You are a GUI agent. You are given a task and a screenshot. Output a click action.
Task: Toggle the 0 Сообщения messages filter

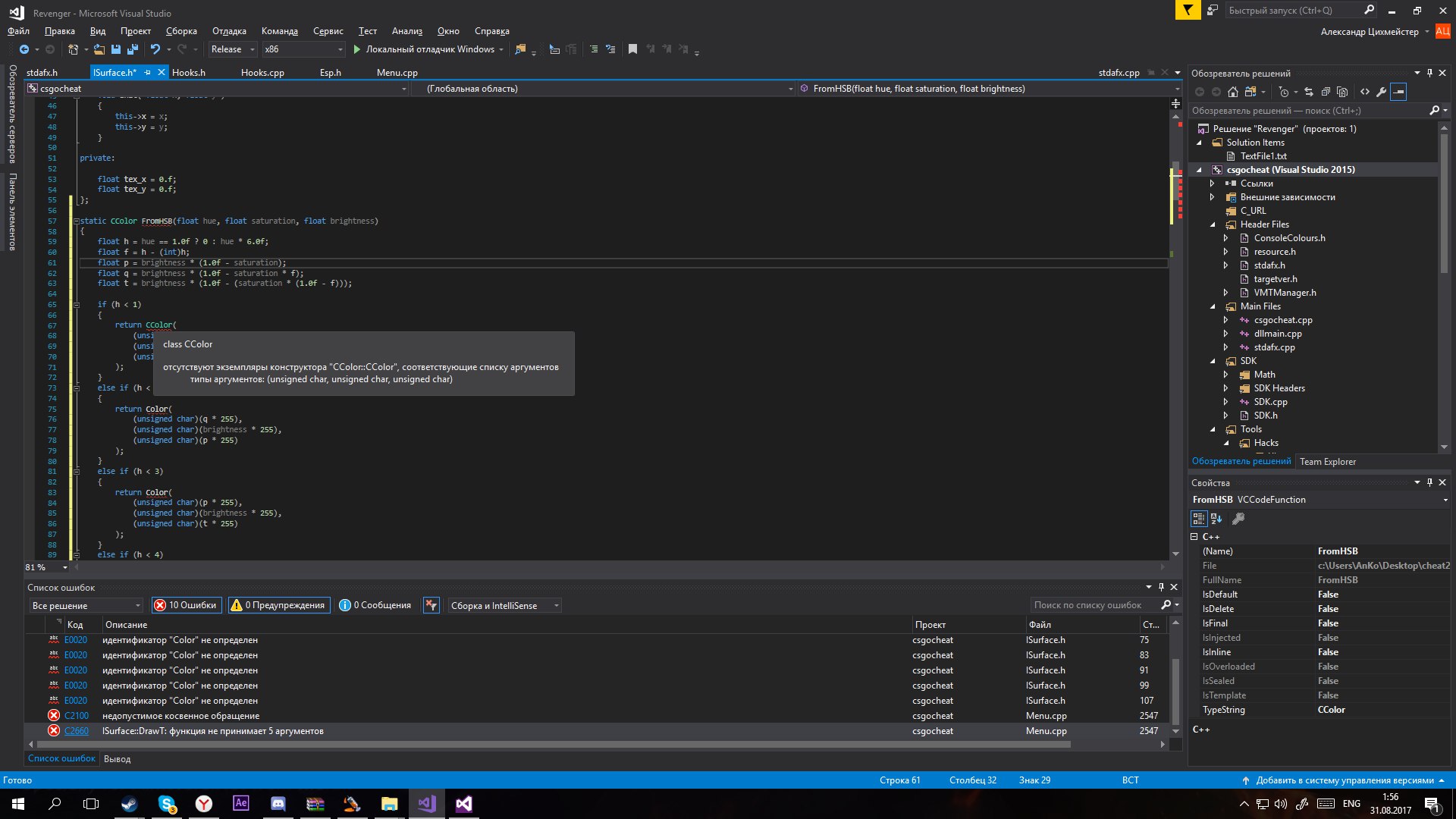point(375,605)
